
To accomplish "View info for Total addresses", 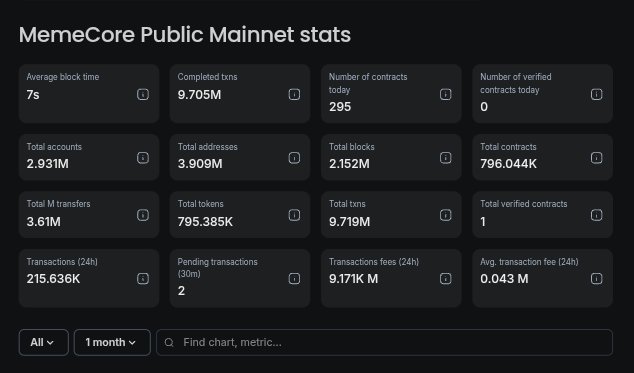I will pos(294,158).
